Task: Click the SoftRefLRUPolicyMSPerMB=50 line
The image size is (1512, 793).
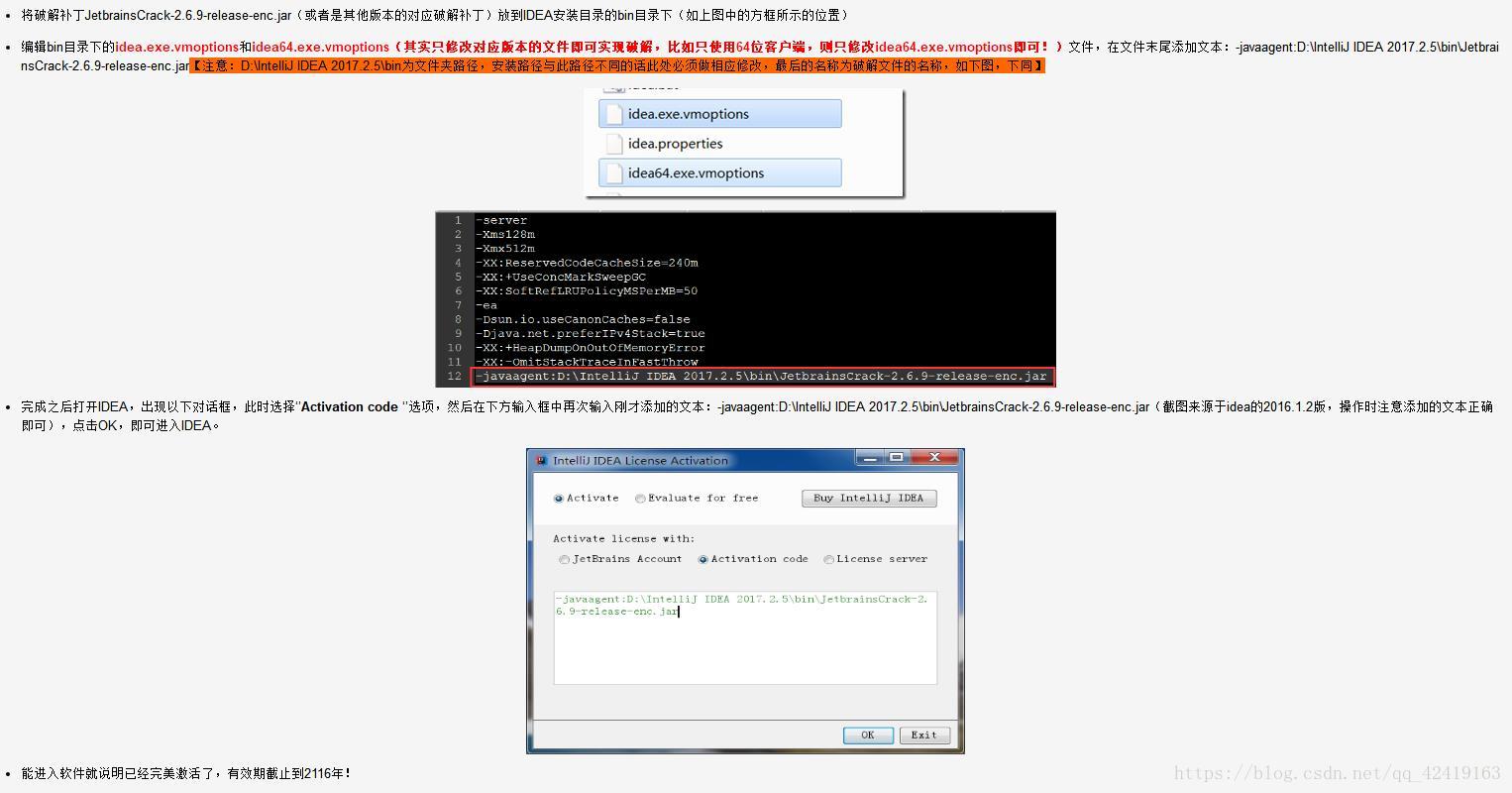Action: 587,290
